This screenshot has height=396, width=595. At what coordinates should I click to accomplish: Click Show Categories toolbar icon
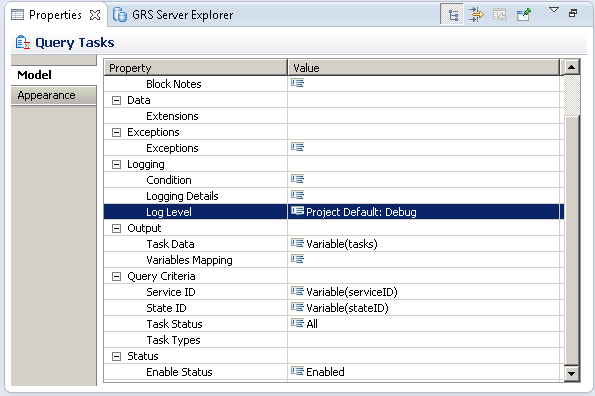coord(452,14)
